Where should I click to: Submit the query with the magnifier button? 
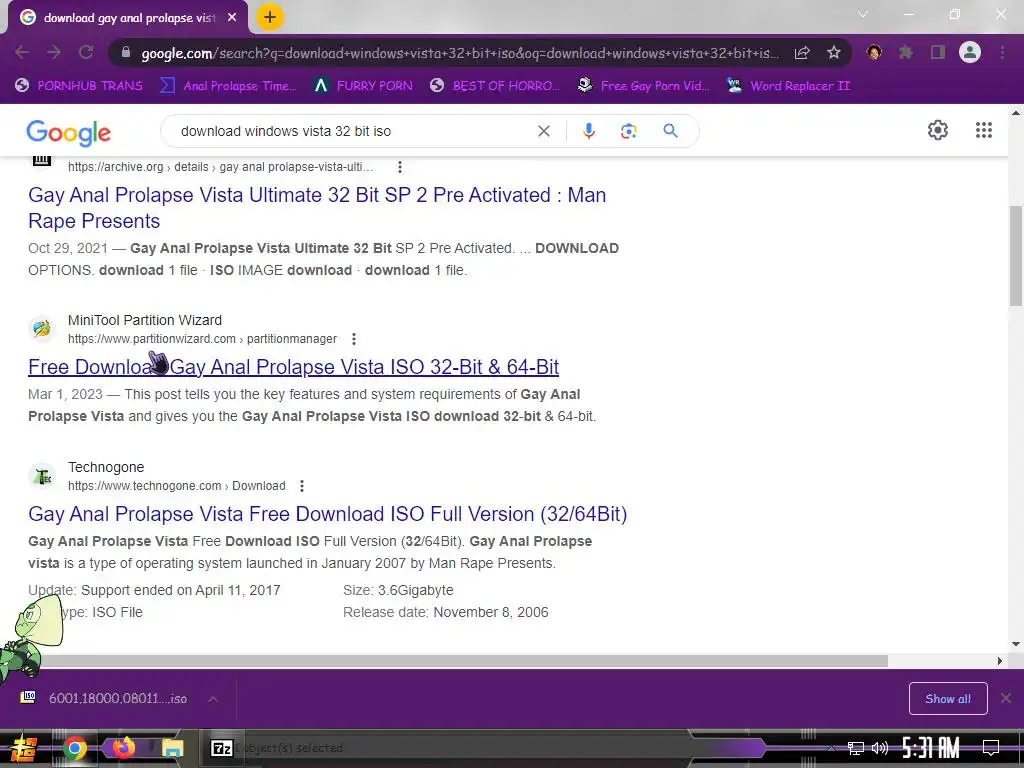click(x=670, y=131)
